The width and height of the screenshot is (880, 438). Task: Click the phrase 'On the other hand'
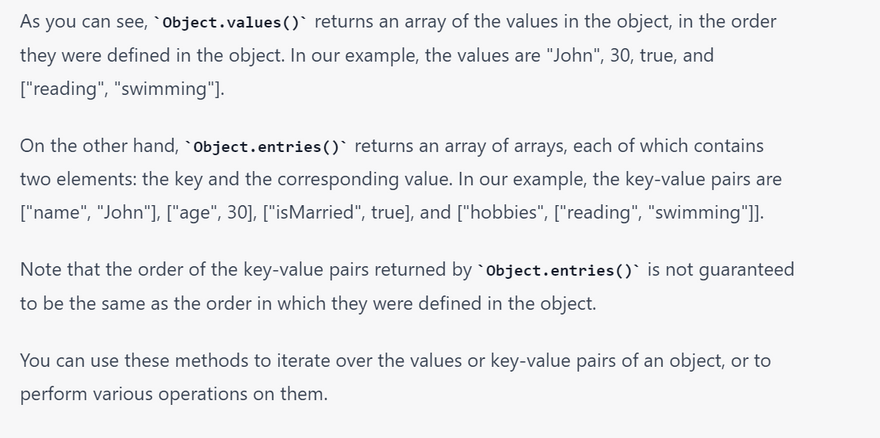99,146
